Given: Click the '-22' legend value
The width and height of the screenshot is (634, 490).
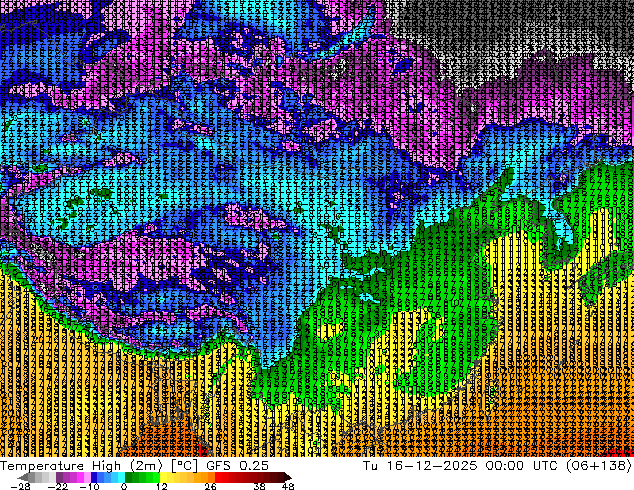Looking at the screenshot, I should [x=57, y=486].
